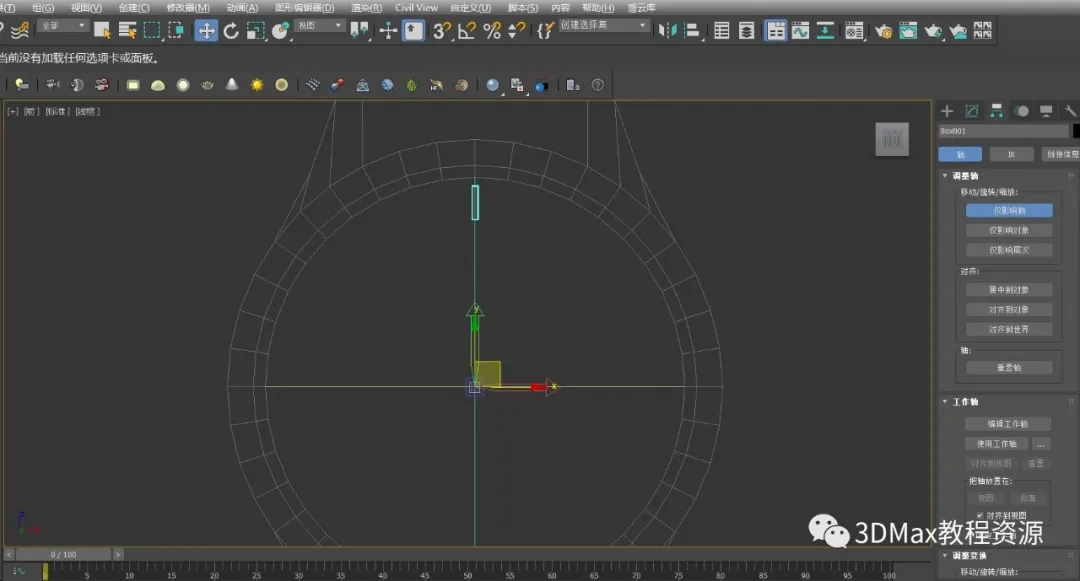Click the front view cube 前

pyautogui.click(x=892, y=139)
